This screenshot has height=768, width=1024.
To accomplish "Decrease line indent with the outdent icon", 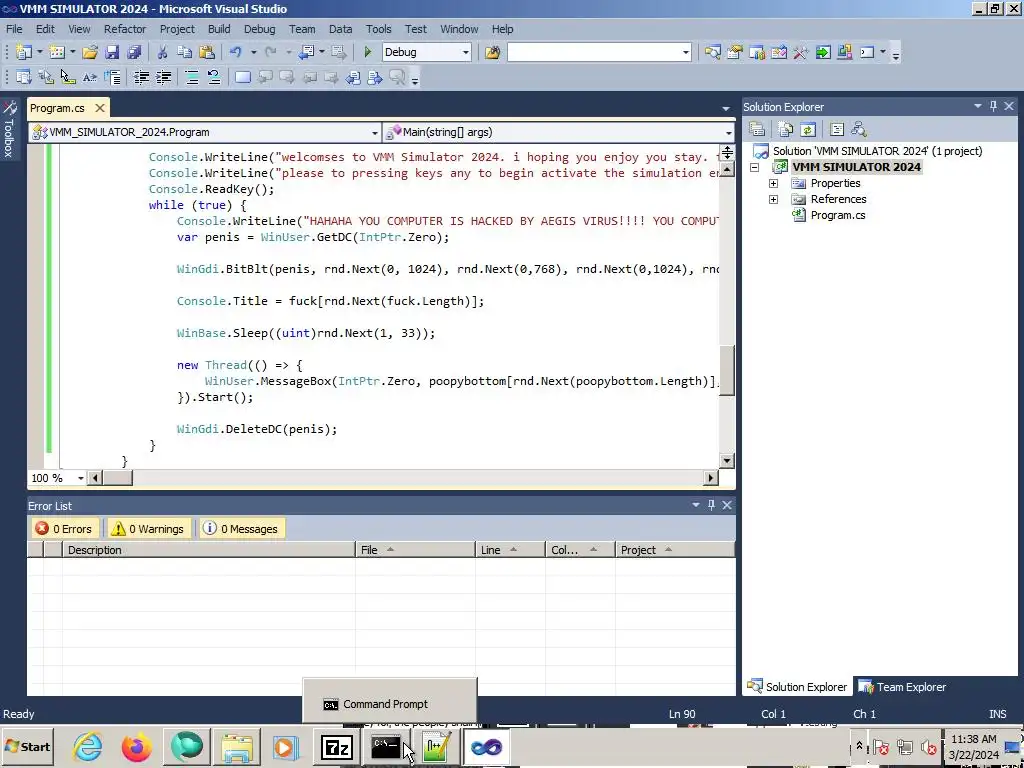I will [141, 78].
